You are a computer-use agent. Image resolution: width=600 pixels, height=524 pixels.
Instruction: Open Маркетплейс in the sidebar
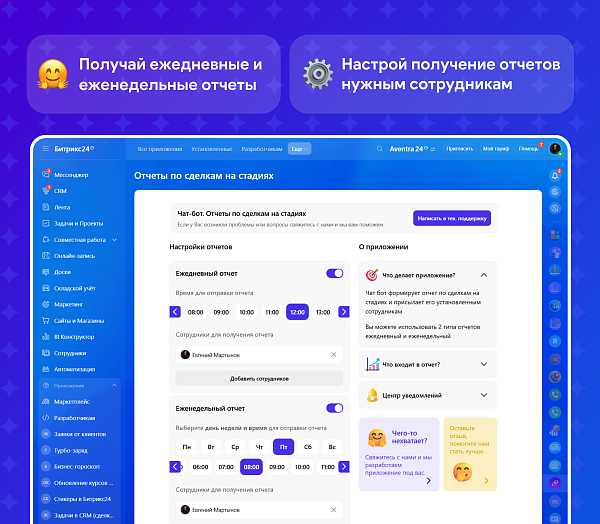tap(72, 402)
